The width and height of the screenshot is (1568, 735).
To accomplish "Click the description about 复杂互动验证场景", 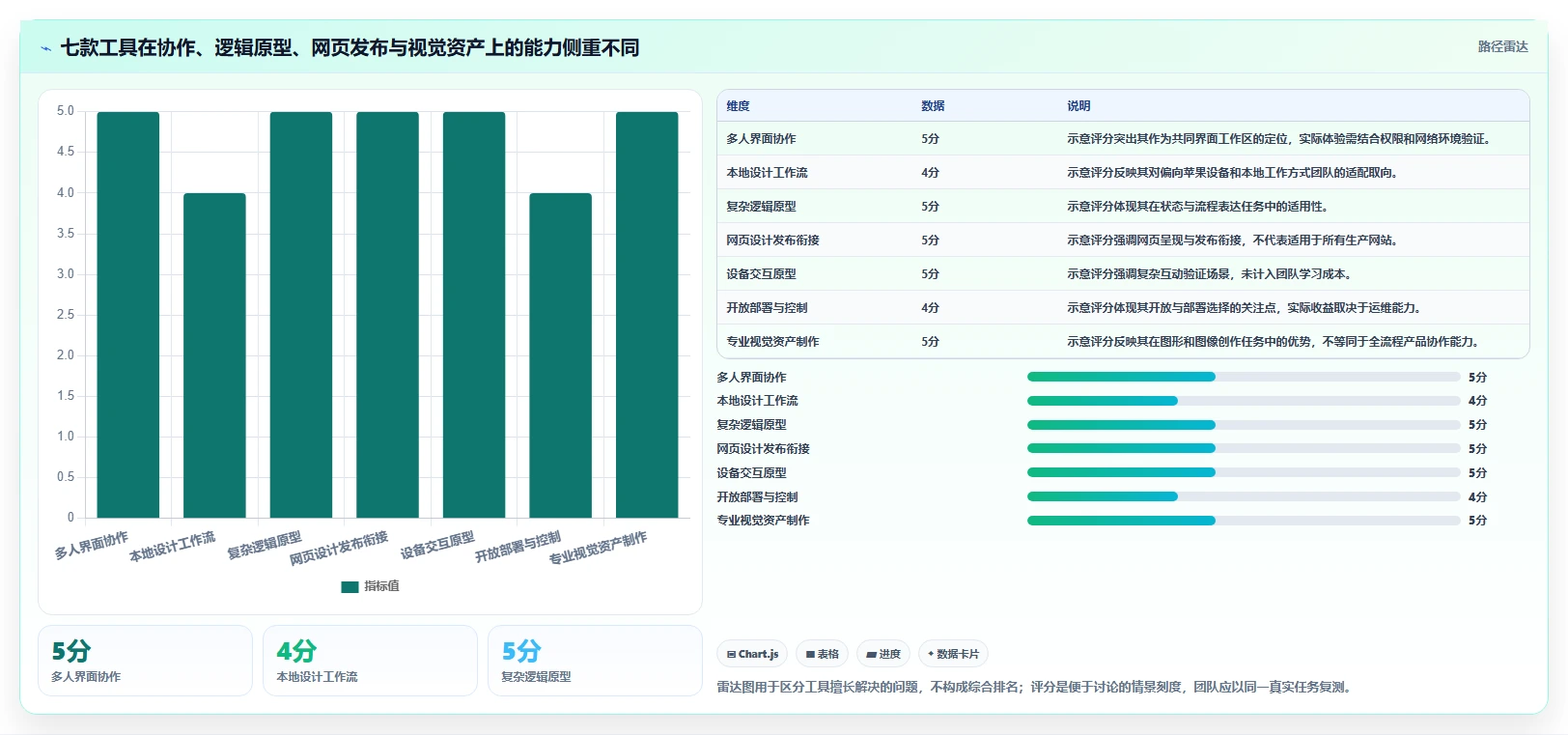I will click(x=1209, y=274).
